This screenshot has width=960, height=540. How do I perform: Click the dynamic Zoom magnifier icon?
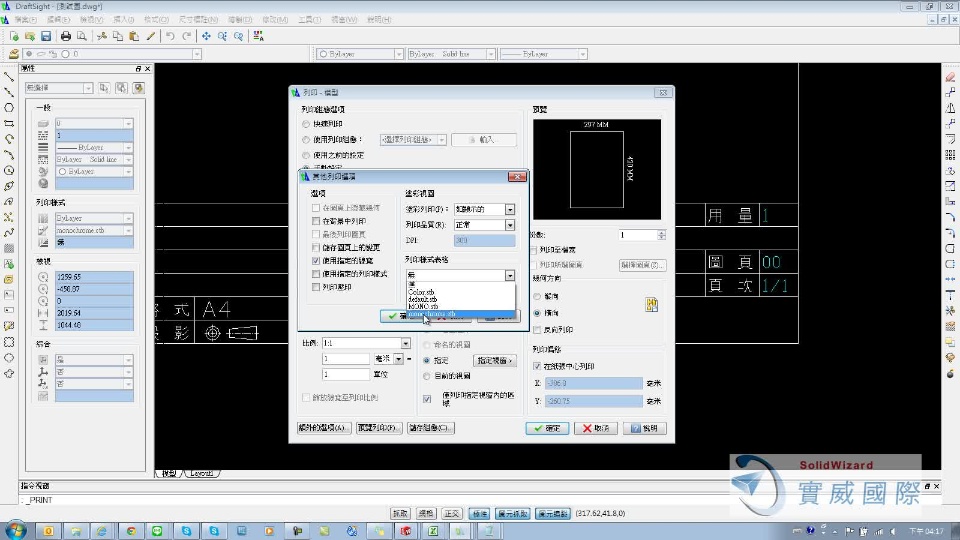(x=222, y=36)
